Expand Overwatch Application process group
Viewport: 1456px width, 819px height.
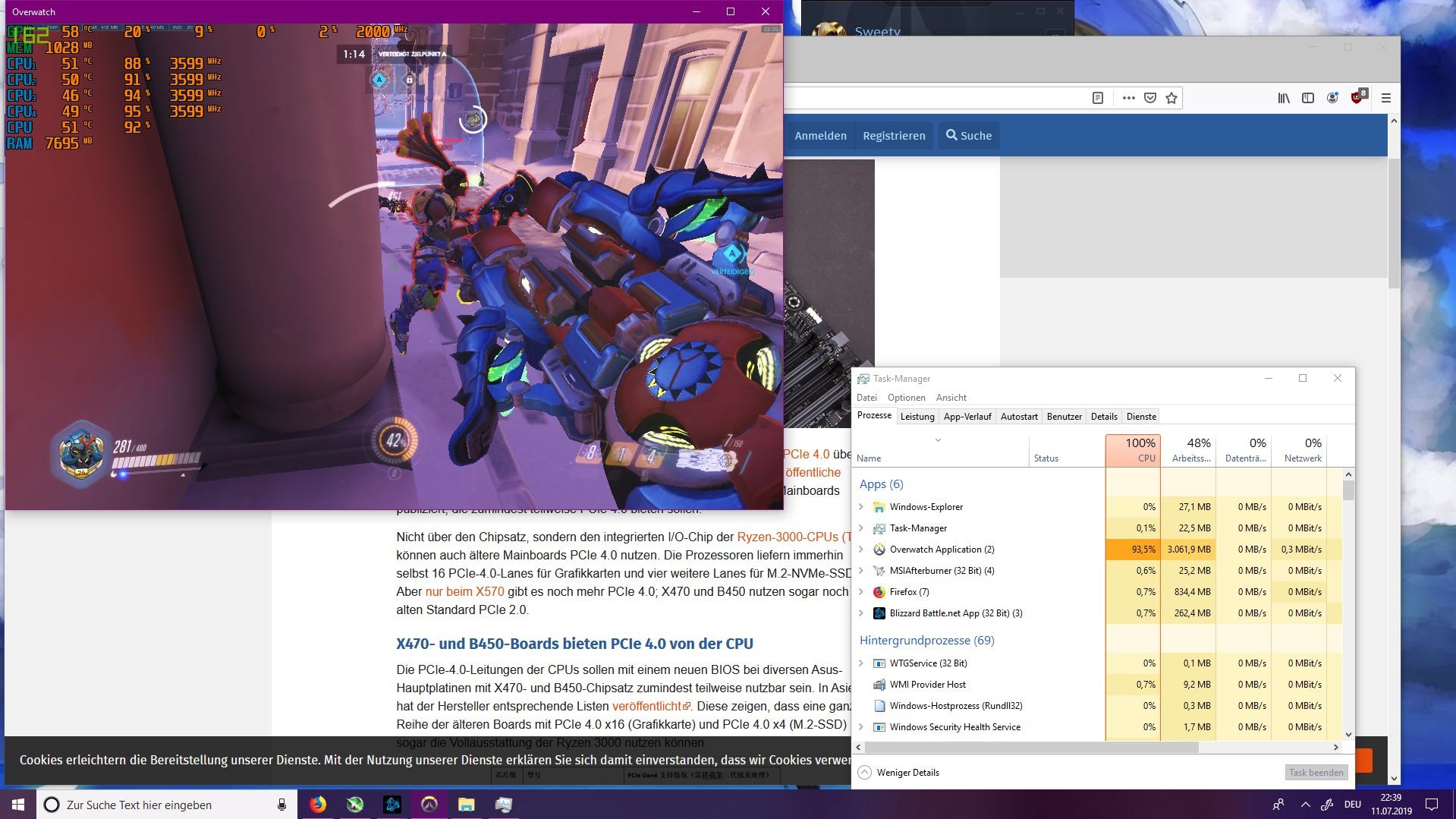(861, 550)
